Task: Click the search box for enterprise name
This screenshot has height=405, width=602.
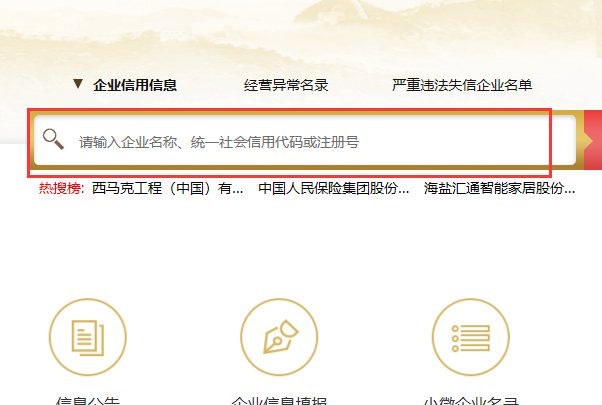Action: 305,141
